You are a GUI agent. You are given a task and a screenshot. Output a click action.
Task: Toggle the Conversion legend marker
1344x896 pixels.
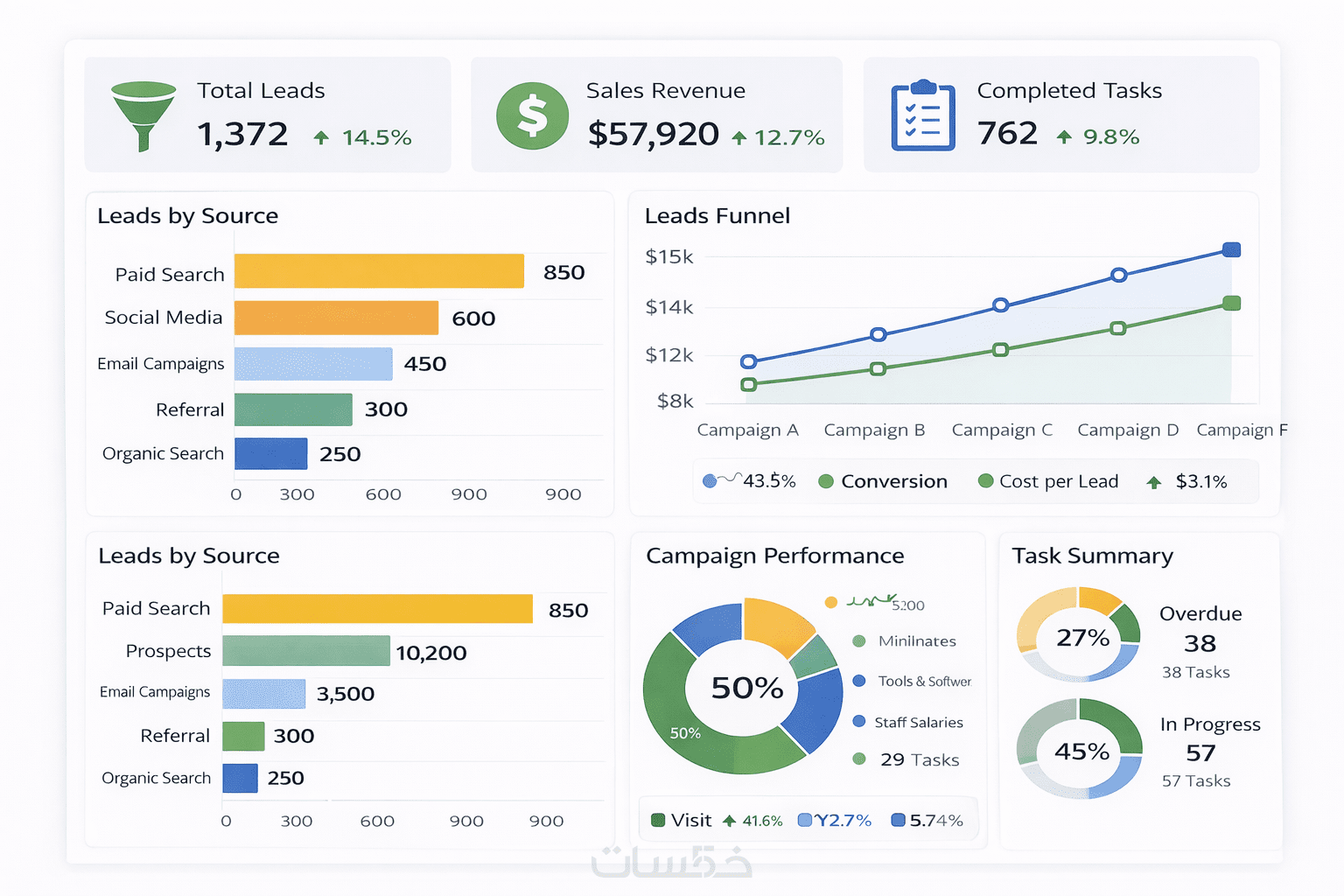[825, 481]
